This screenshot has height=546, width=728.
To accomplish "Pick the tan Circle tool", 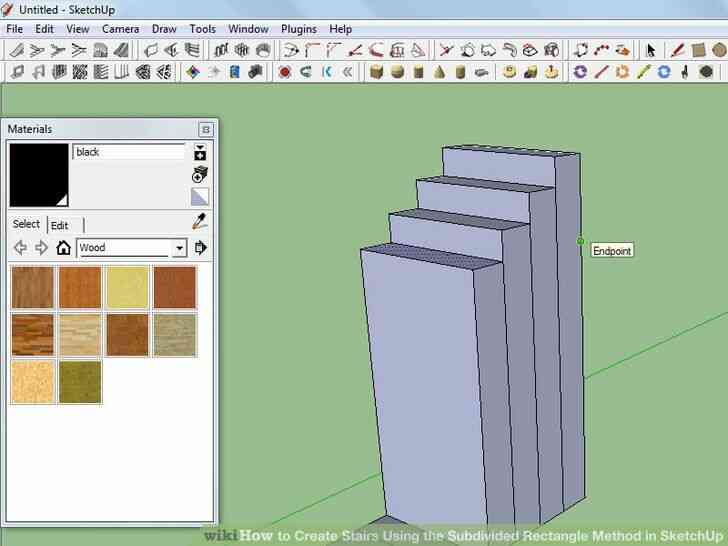I will point(719,50).
